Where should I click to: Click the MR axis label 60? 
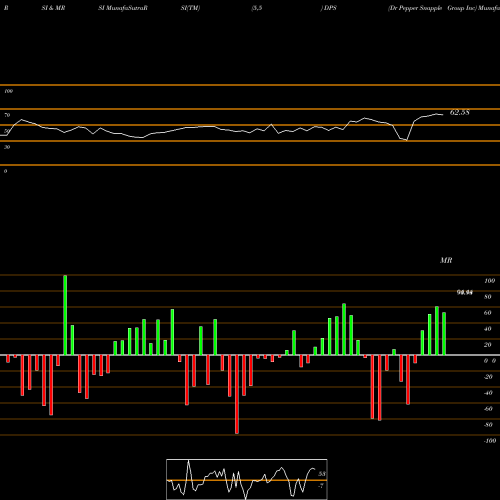point(488,313)
